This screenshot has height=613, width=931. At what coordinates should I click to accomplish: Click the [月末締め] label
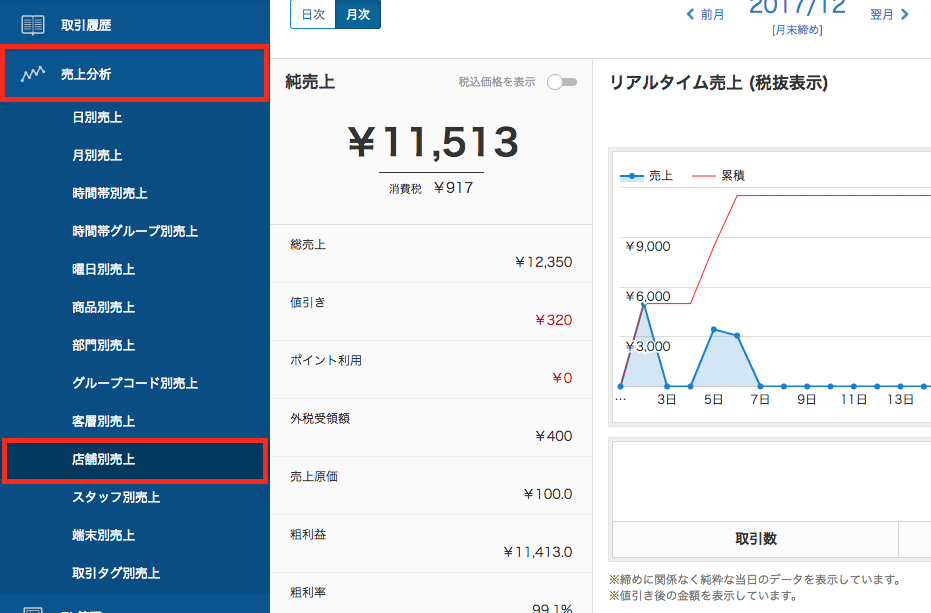(797, 30)
